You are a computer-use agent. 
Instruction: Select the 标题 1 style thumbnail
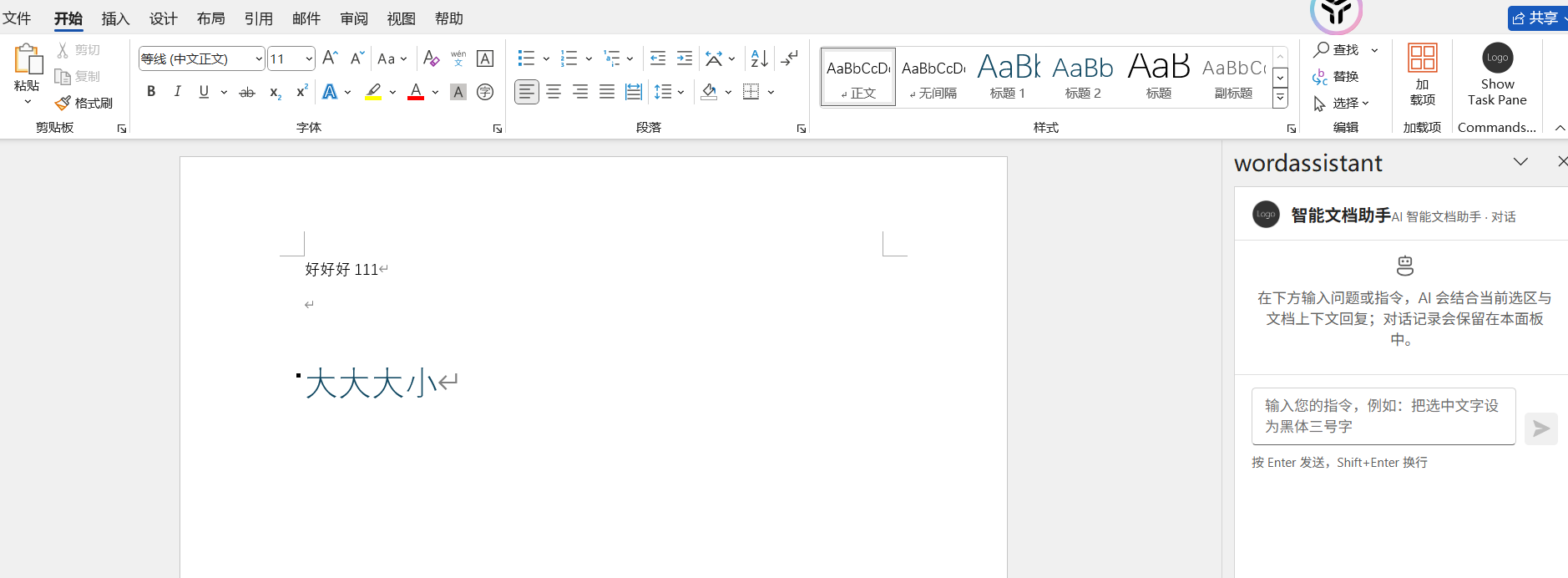(1008, 76)
